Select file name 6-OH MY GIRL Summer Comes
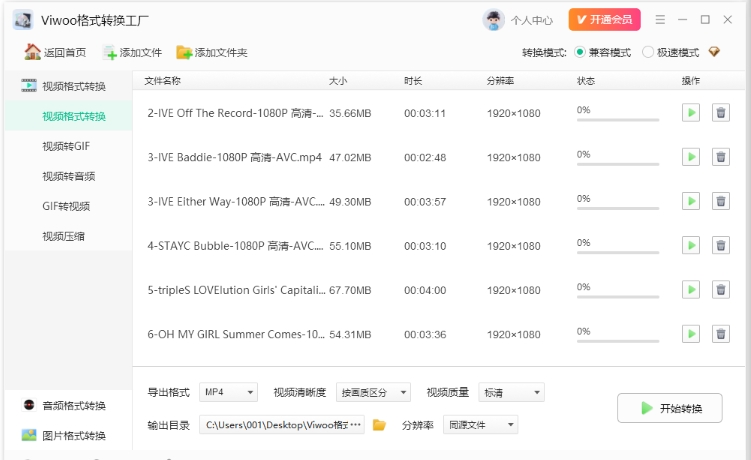 pos(236,334)
